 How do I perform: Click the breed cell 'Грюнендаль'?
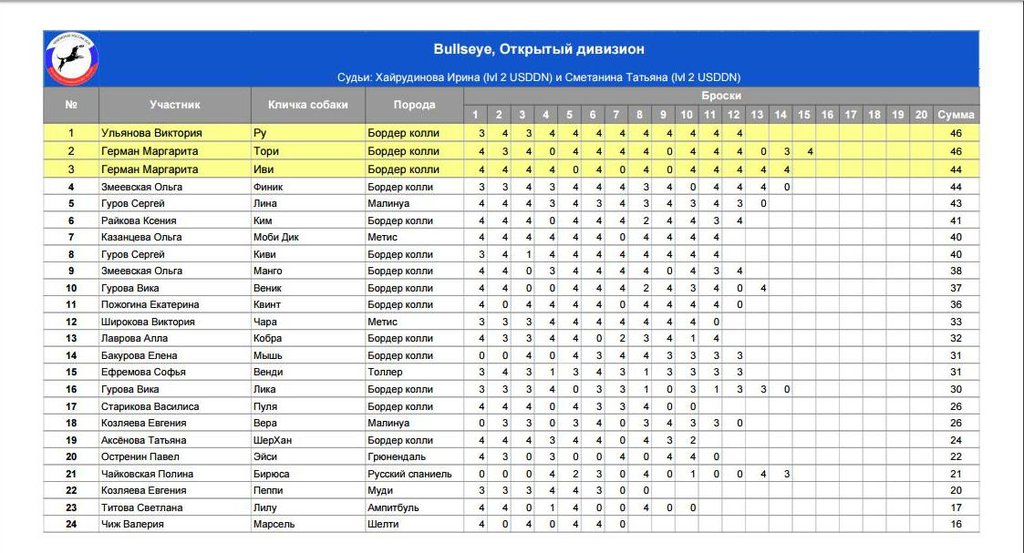396,456
